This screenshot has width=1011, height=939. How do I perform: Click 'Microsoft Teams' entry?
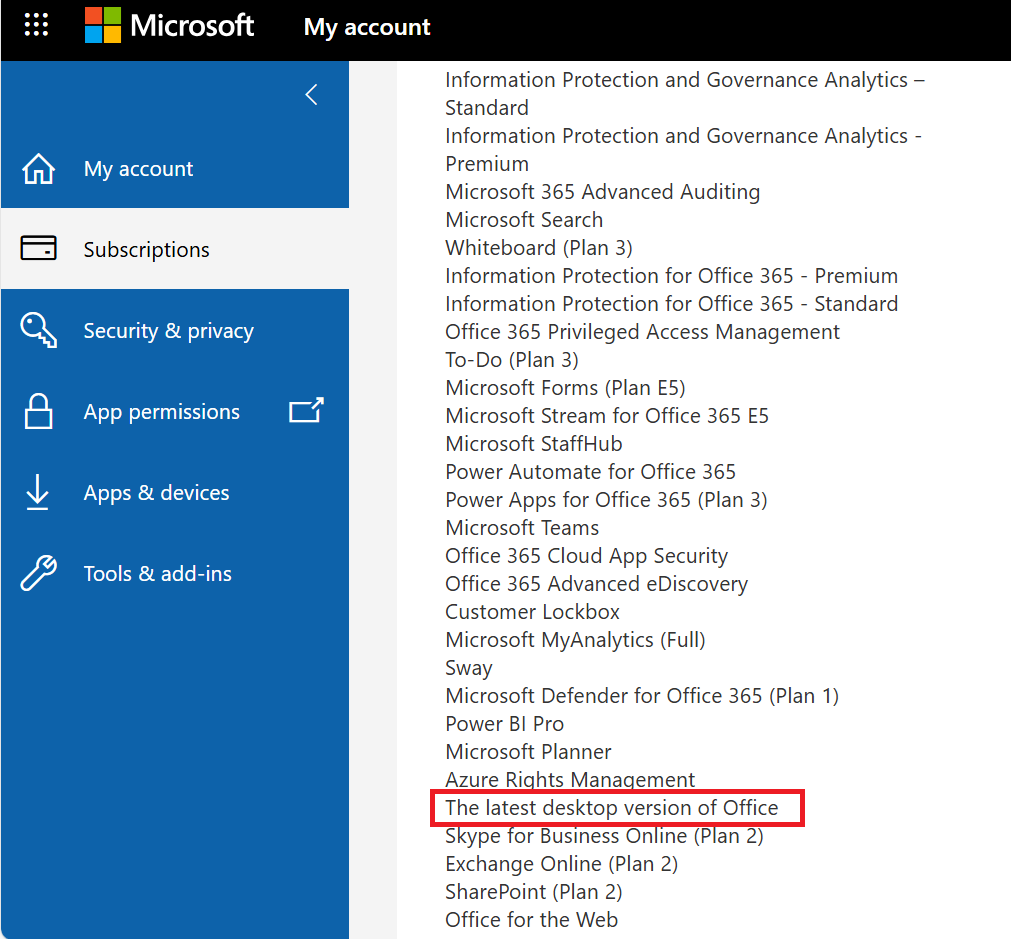522,528
